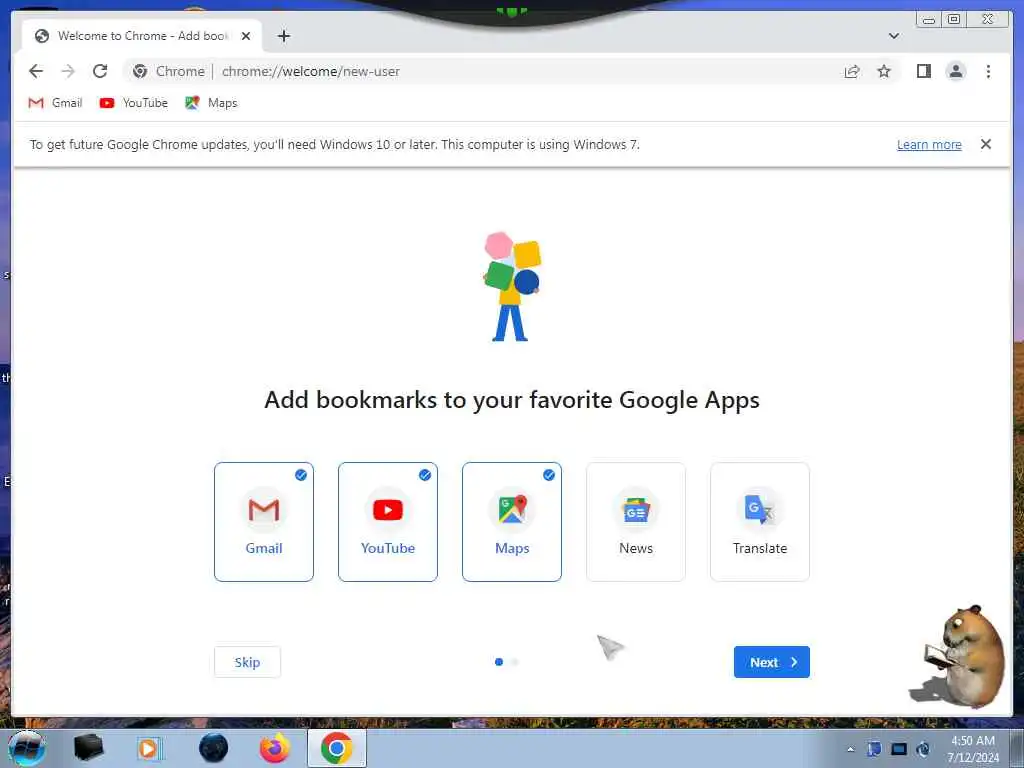This screenshot has width=1024, height=768.
Task: Click the monitor network tray icon
Action: (x=899, y=749)
